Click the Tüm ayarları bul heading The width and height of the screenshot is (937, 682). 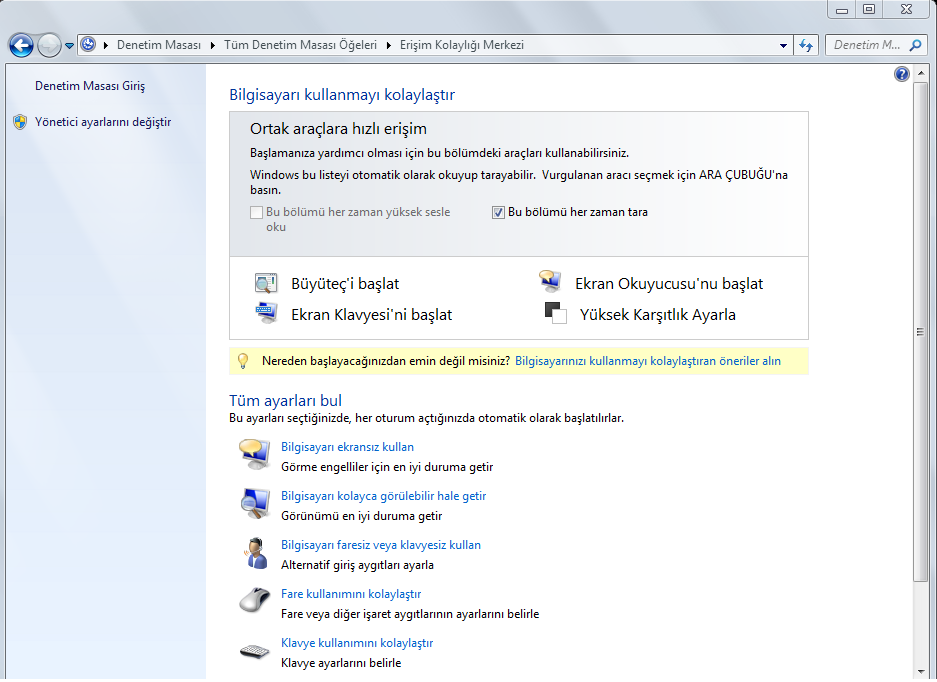(285, 400)
